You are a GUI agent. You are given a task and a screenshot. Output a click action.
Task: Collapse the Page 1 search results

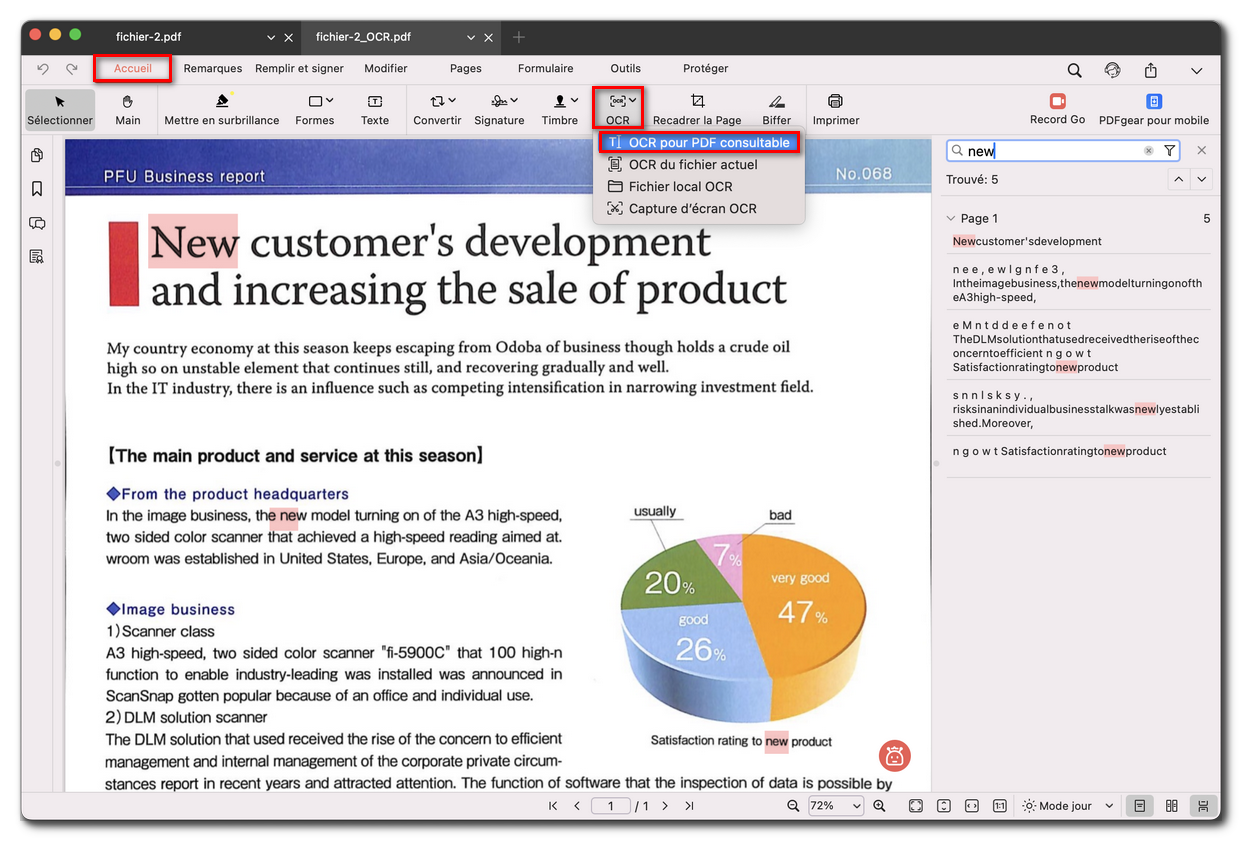click(x=950, y=218)
